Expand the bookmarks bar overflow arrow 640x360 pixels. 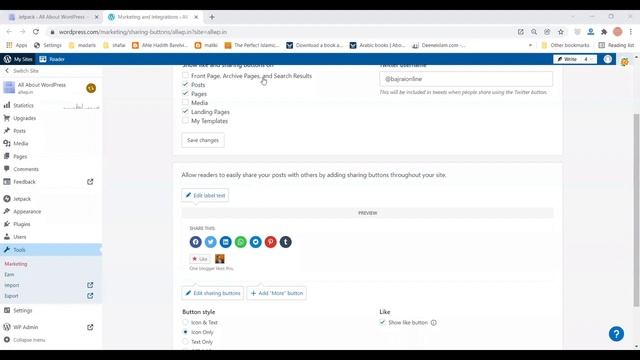(x=530, y=45)
